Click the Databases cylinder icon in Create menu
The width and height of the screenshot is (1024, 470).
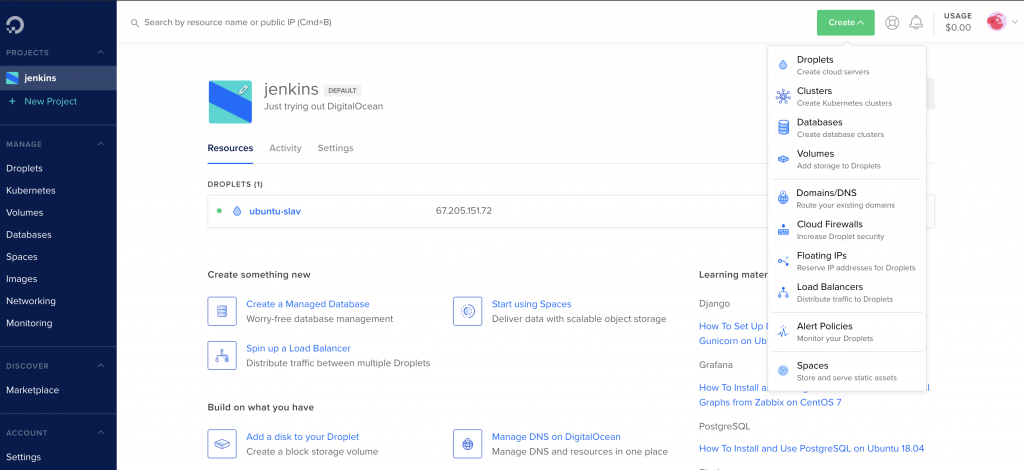point(783,127)
